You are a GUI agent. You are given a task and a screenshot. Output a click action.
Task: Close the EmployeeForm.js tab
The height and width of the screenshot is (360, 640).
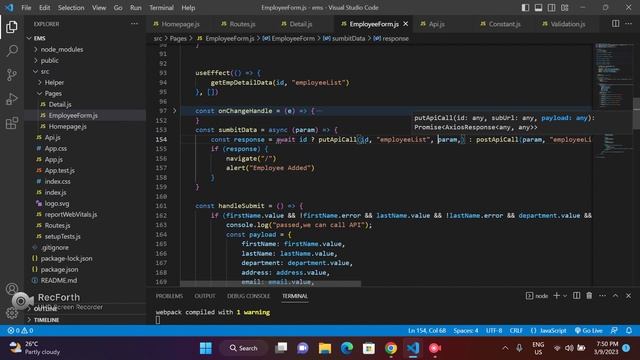405,24
